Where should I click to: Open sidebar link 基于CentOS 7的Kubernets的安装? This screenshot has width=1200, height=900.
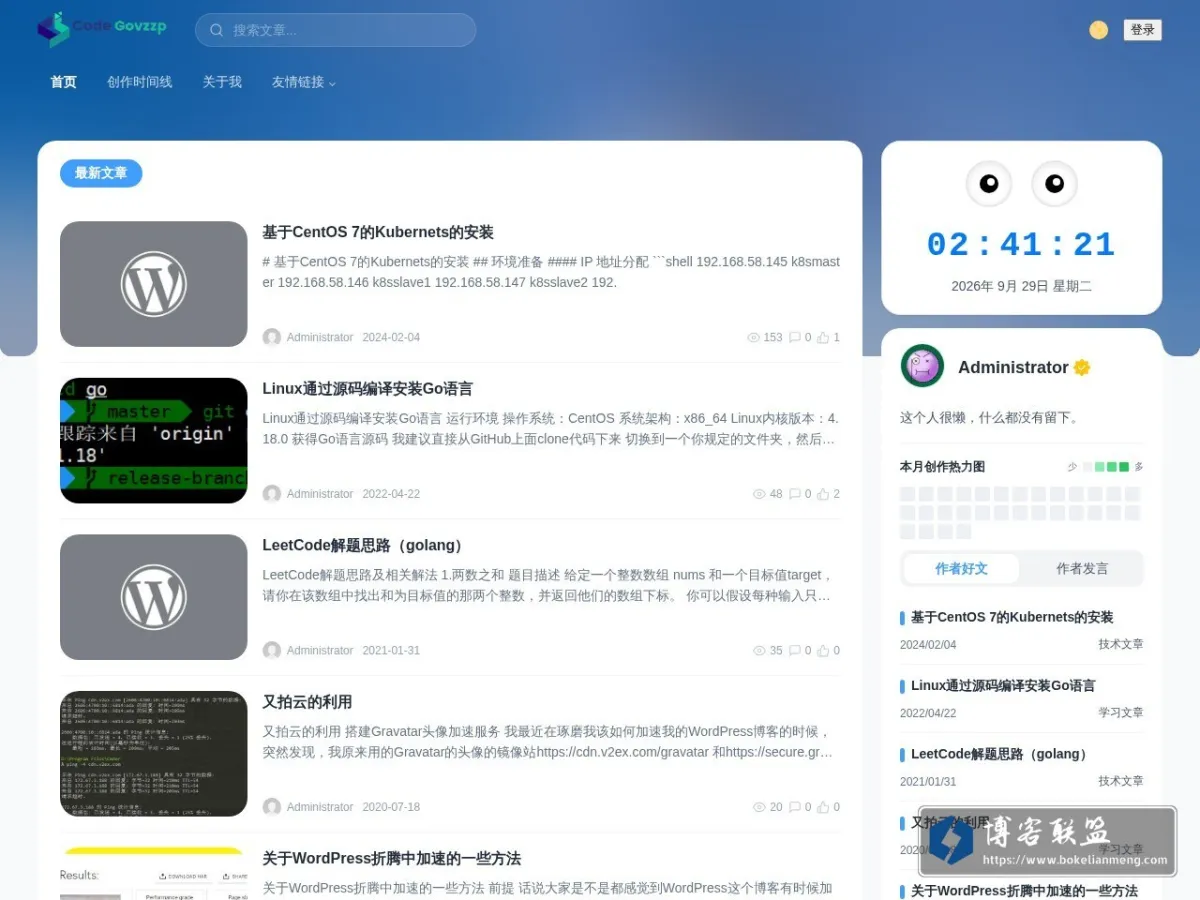pos(1011,617)
